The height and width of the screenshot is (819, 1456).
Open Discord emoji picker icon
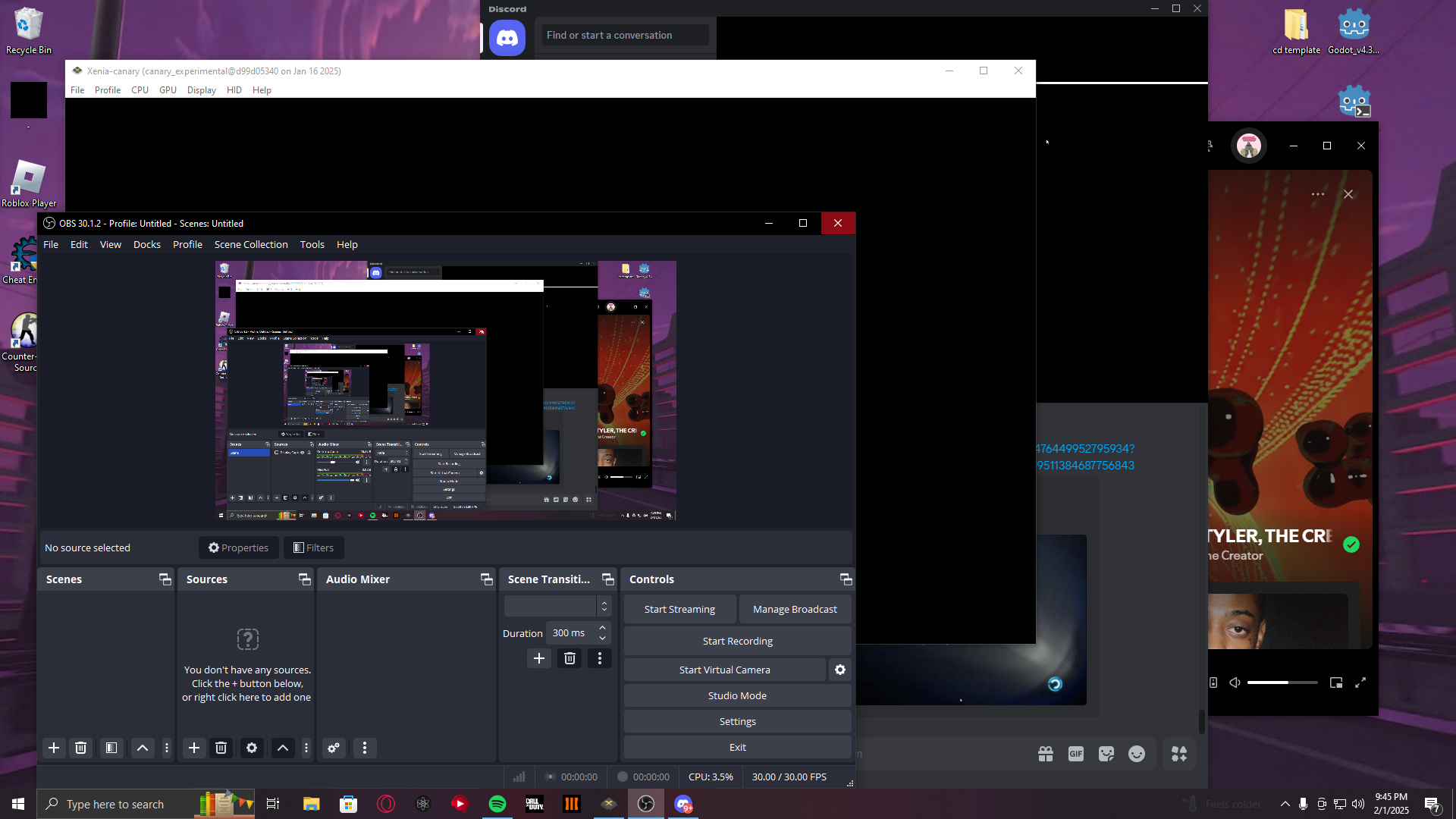pos(1136,754)
